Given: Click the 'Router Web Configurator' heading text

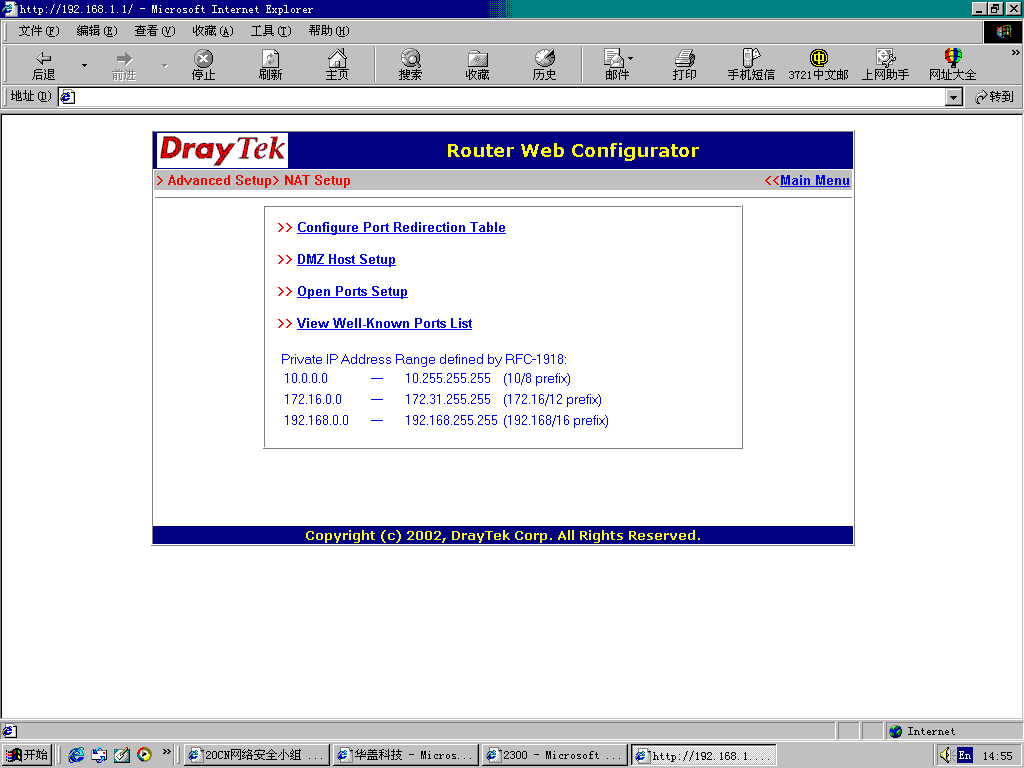Looking at the screenshot, I should tap(573, 150).
